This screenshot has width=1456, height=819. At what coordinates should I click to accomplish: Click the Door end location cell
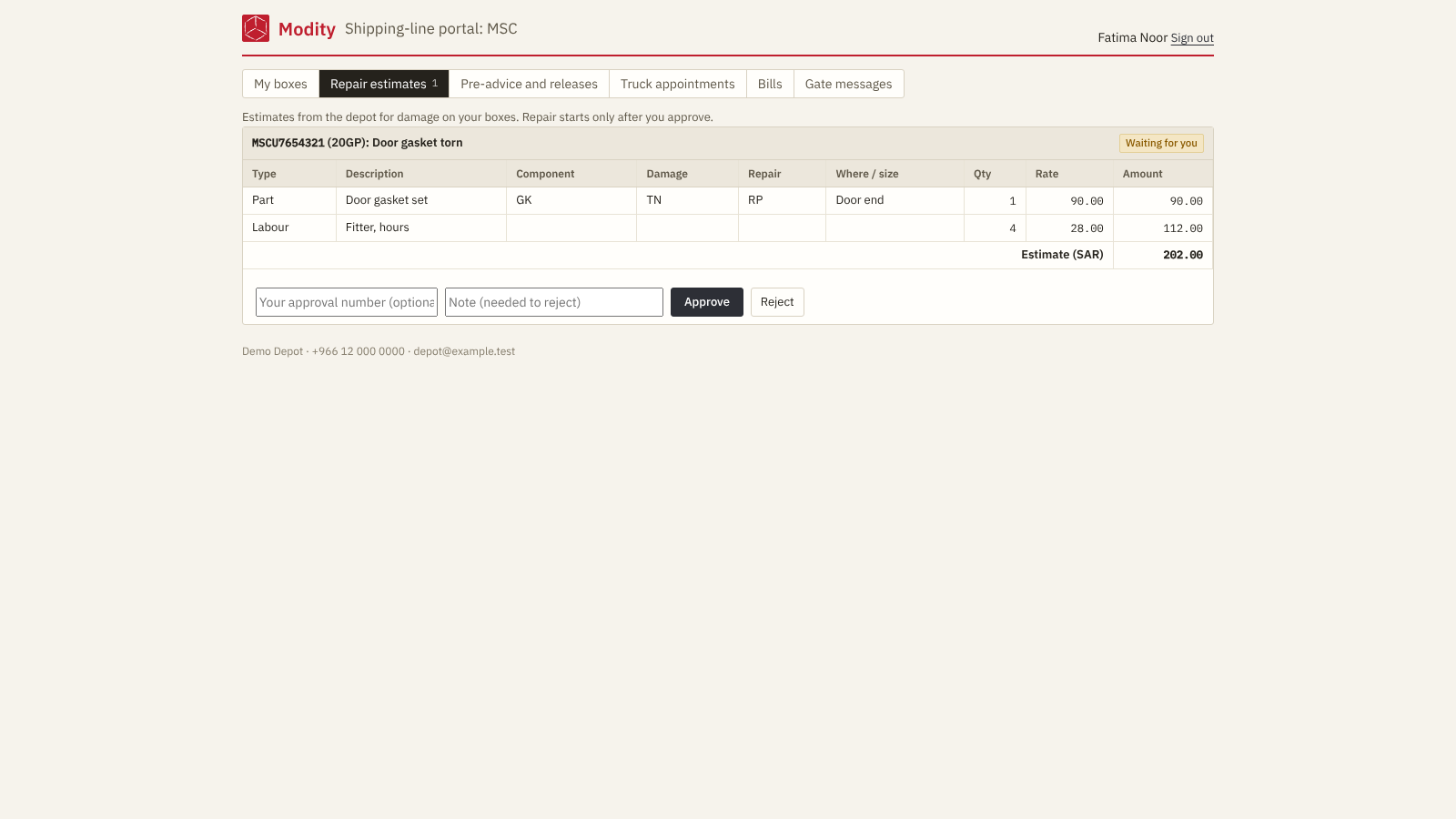(895, 200)
